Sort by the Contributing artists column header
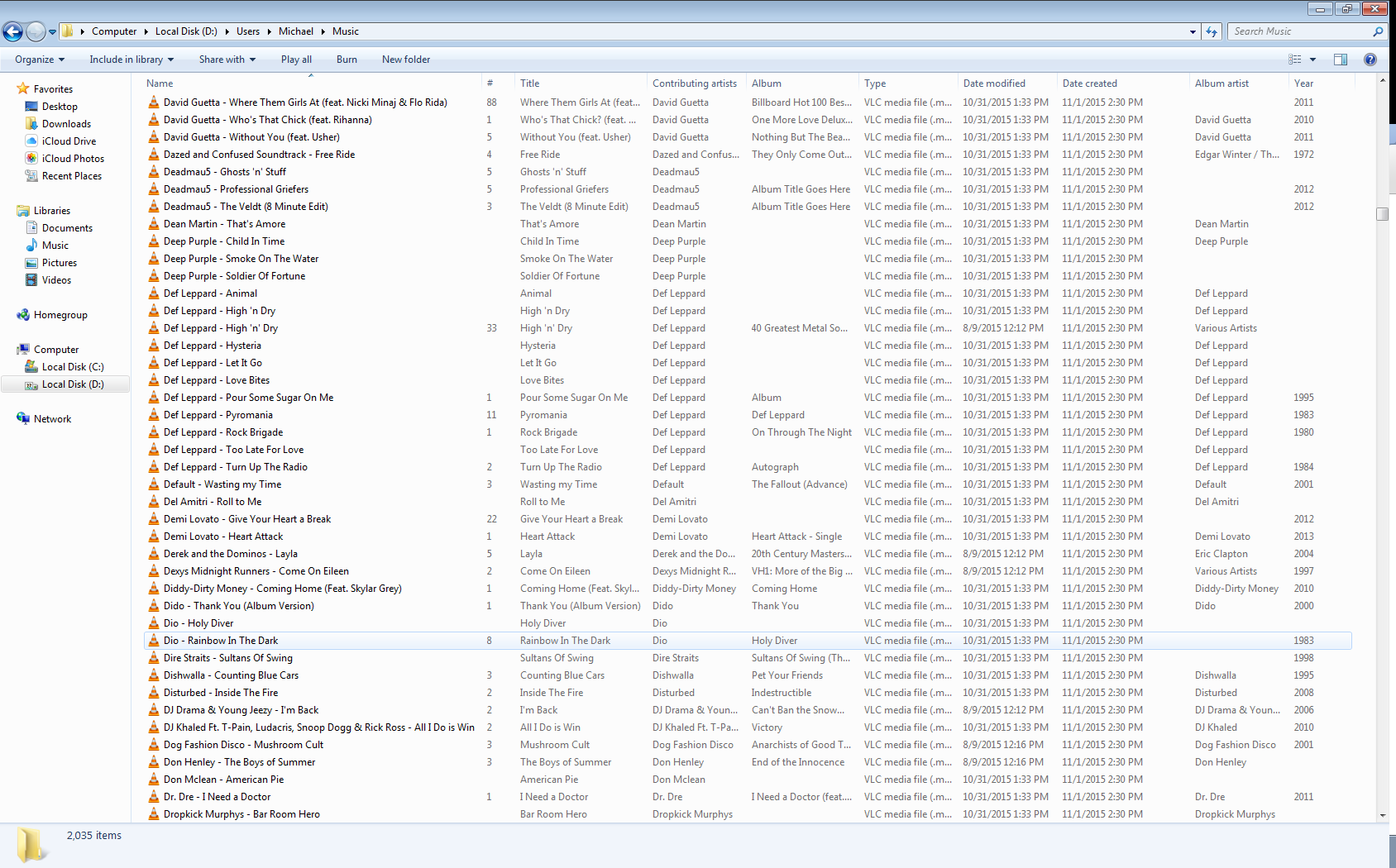This screenshot has width=1396, height=868. coord(695,83)
